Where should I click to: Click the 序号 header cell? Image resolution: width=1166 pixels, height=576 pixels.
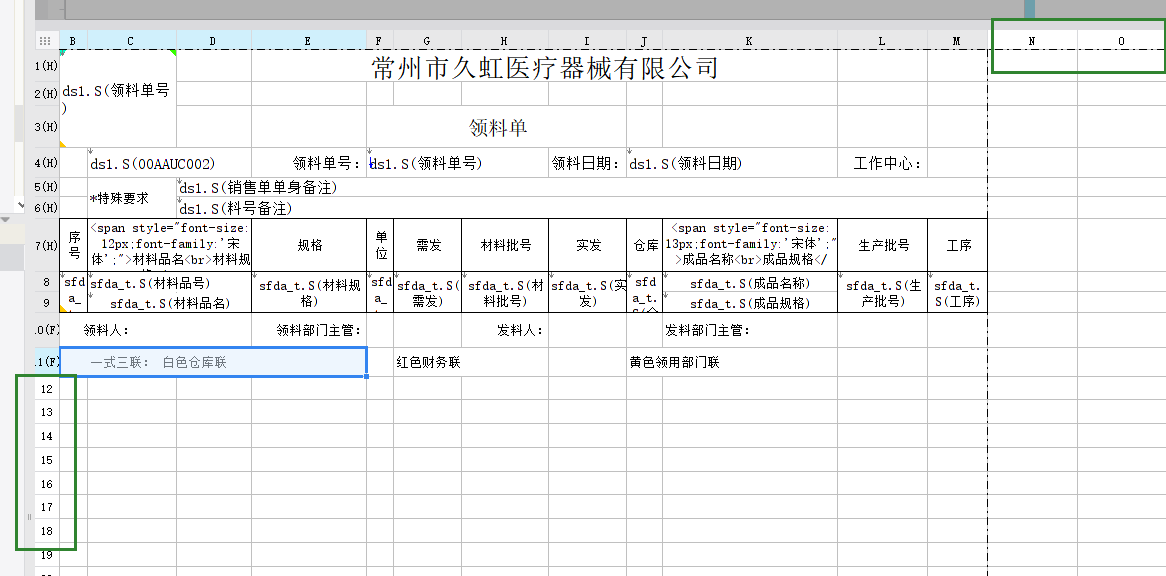point(74,245)
